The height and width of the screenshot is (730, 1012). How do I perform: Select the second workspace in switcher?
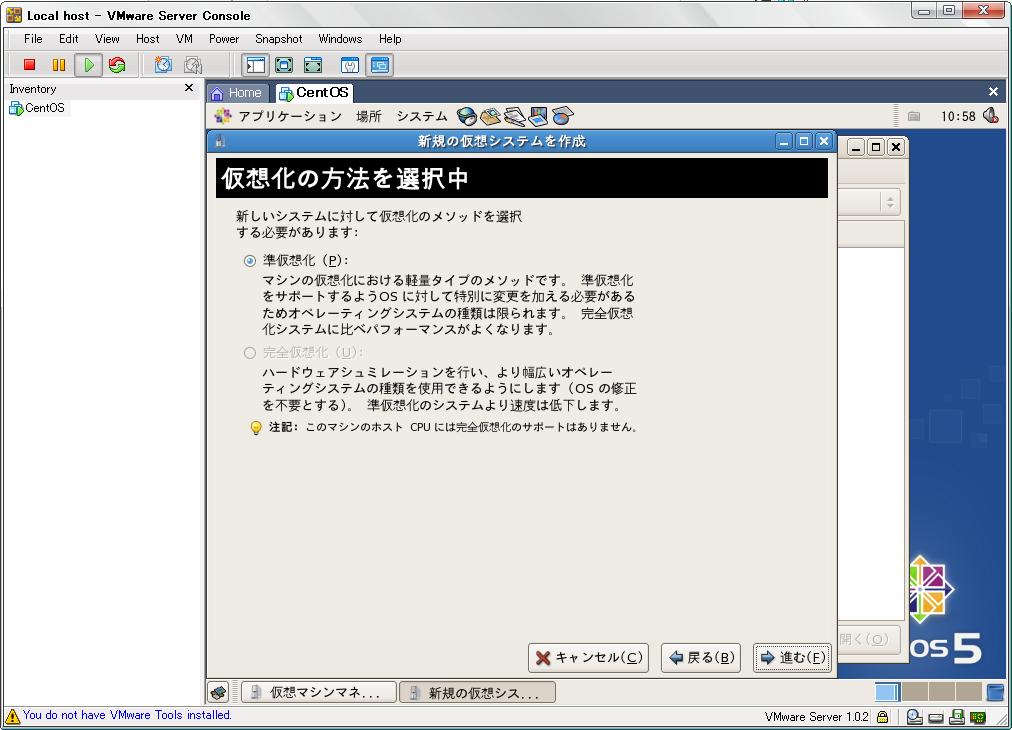pyautogui.click(x=915, y=692)
